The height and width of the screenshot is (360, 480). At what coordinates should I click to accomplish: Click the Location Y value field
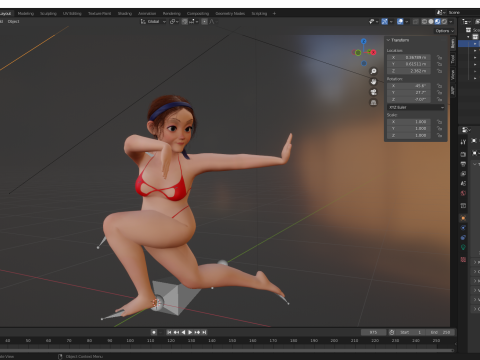pos(409,64)
